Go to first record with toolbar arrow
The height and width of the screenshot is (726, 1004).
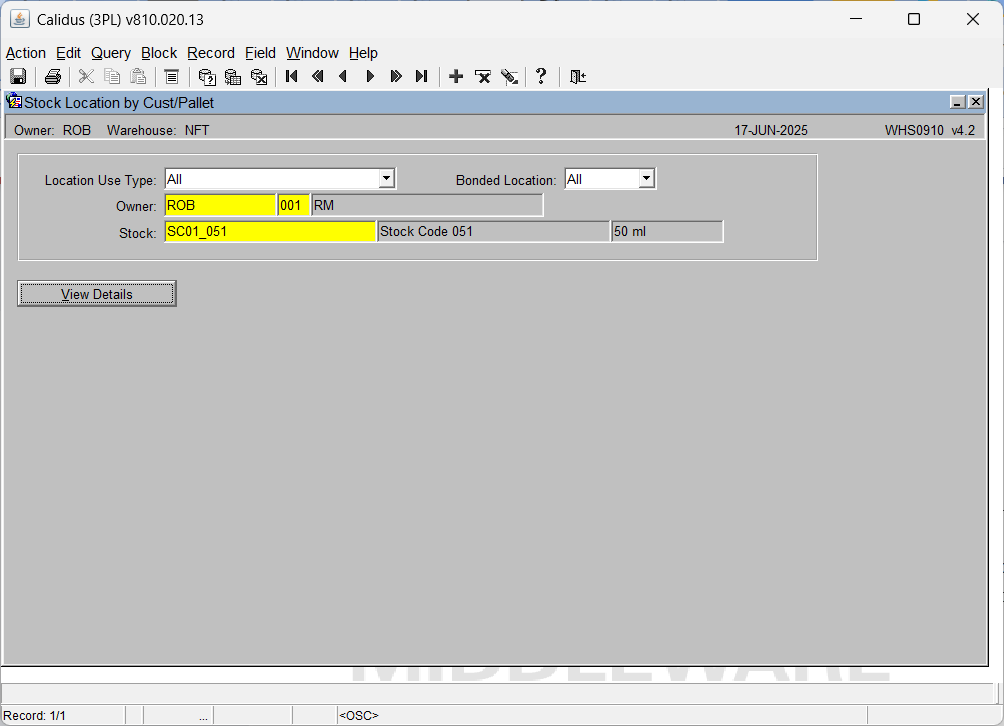pos(291,77)
